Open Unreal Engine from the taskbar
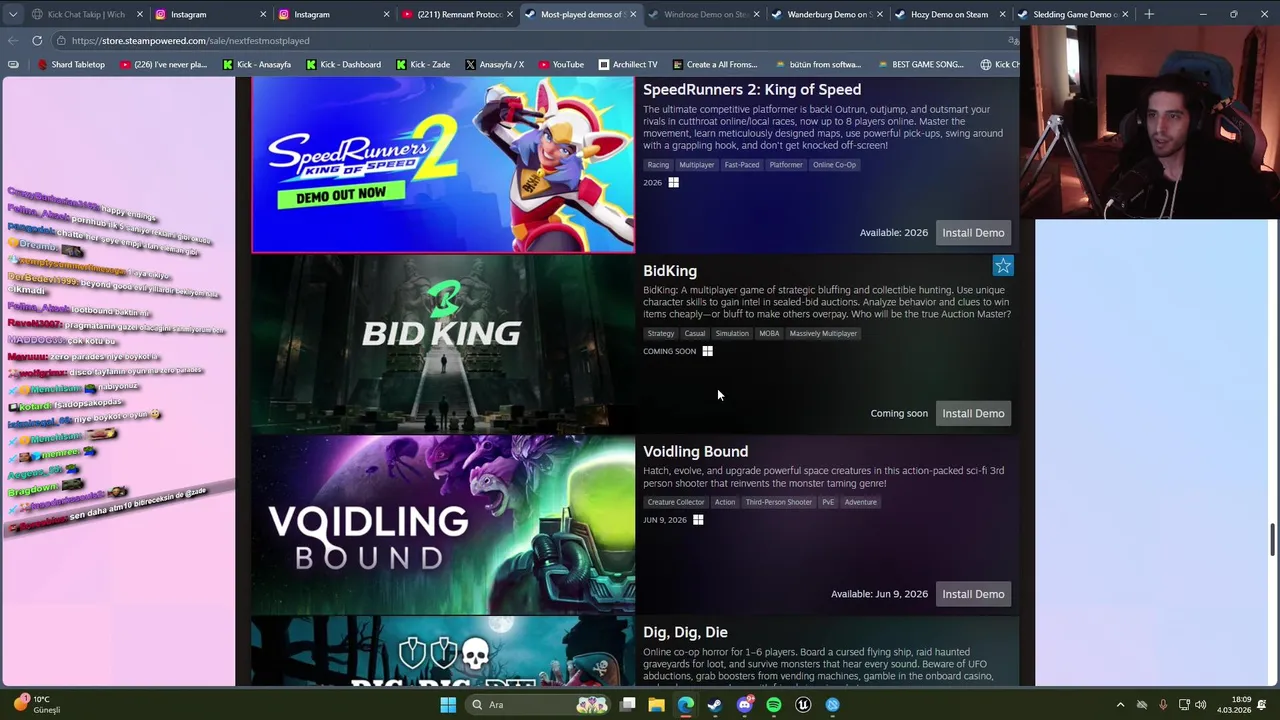 pyautogui.click(x=803, y=705)
